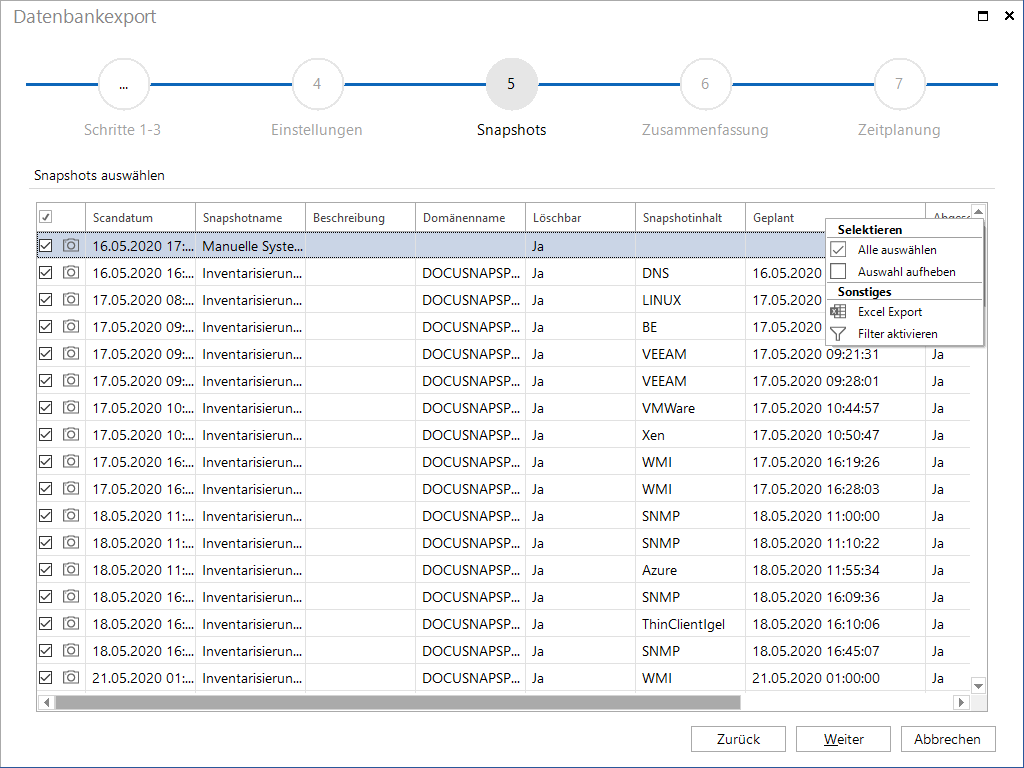Image resolution: width=1024 pixels, height=768 pixels.
Task: Uncheck the ThinClientIgel snapshot checkbox
Action: (46, 624)
